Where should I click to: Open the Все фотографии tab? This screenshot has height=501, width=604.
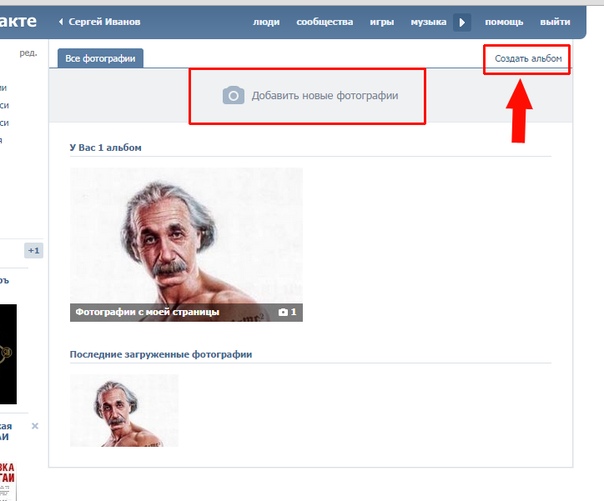click(x=101, y=58)
